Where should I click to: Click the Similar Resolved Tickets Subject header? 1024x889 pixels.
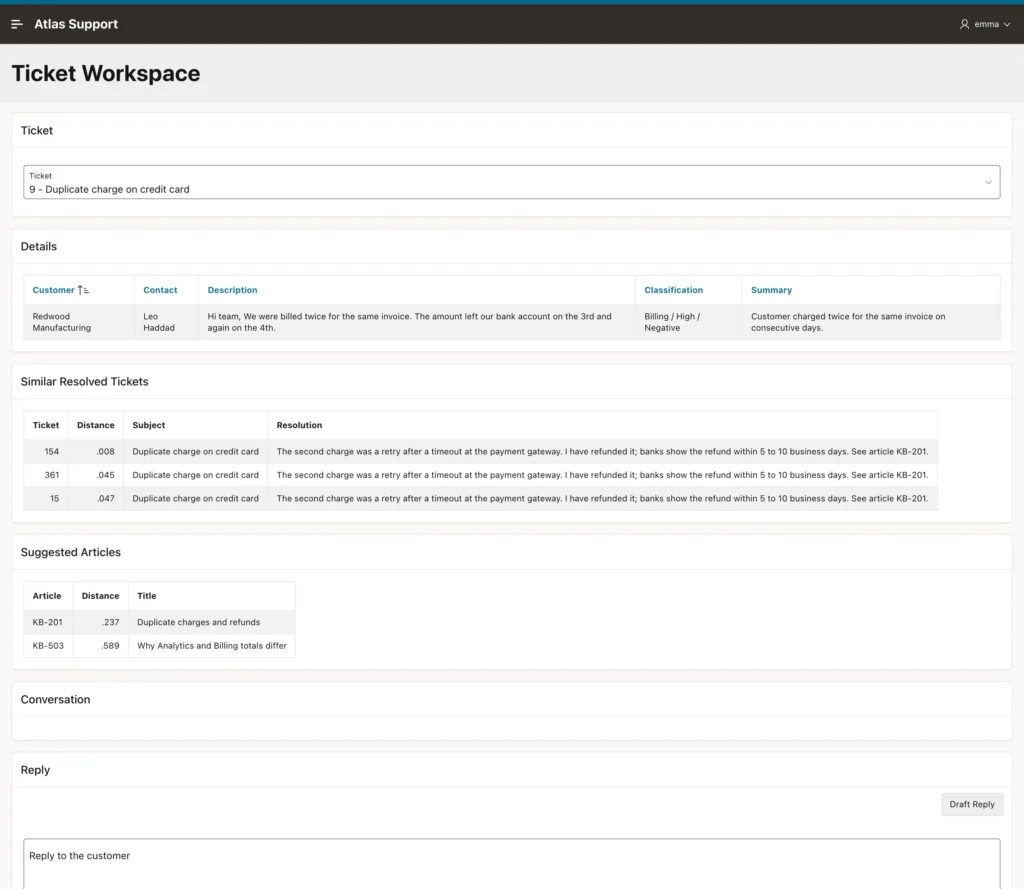point(149,425)
